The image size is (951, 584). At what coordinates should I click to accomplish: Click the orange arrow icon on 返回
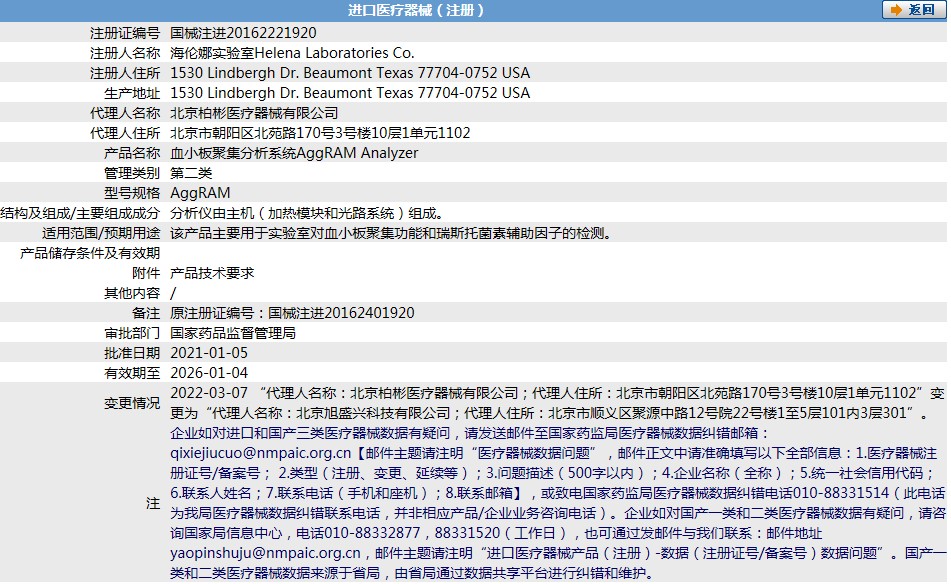[896, 10]
